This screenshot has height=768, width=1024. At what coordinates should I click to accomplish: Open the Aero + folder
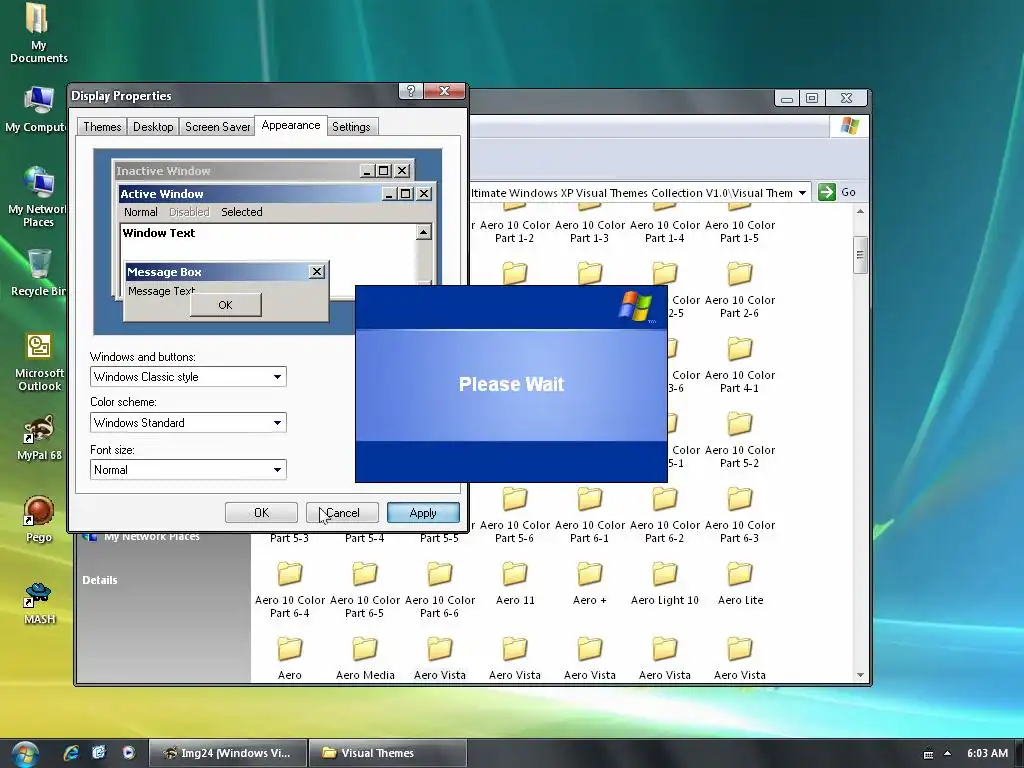[590, 582]
